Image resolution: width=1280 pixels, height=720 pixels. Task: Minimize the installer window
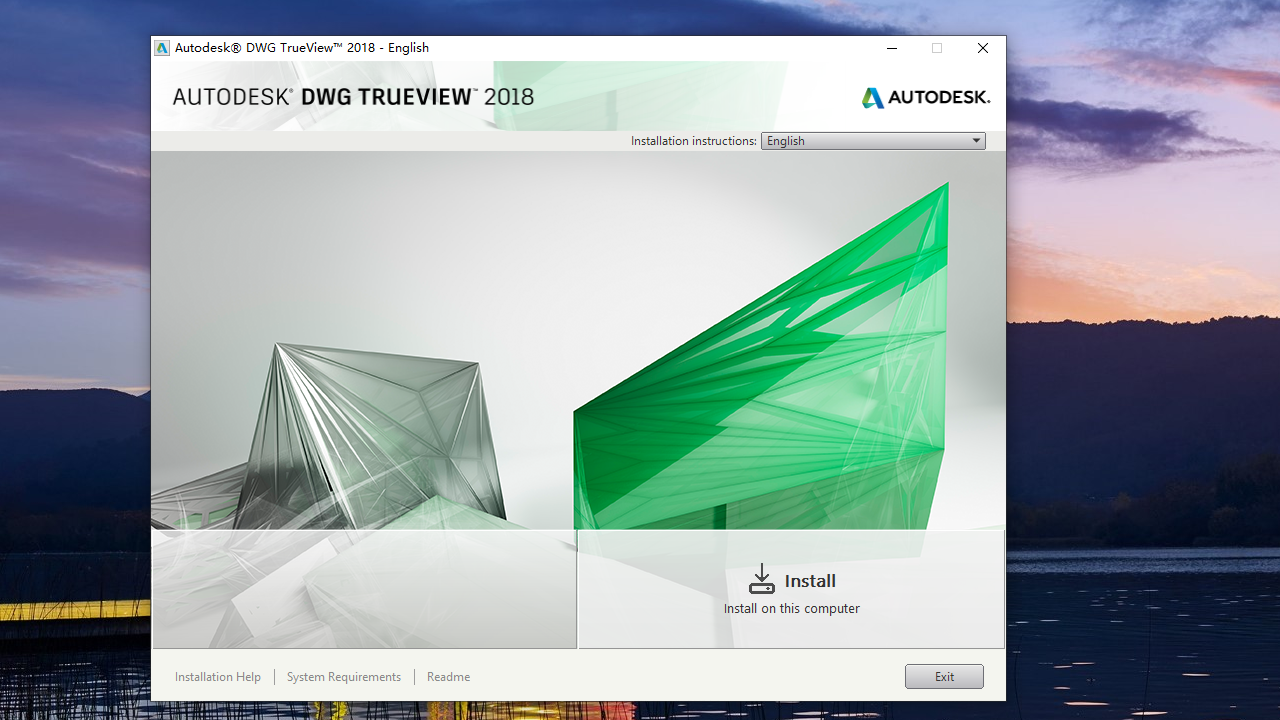pos(891,47)
